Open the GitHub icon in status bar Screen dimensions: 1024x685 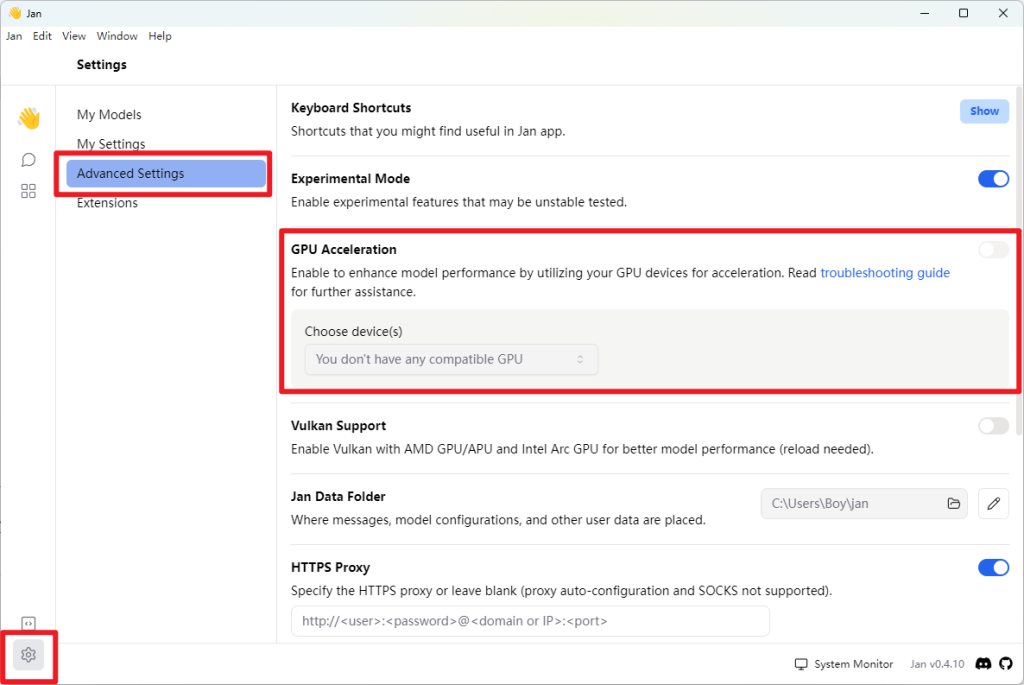click(x=1006, y=664)
